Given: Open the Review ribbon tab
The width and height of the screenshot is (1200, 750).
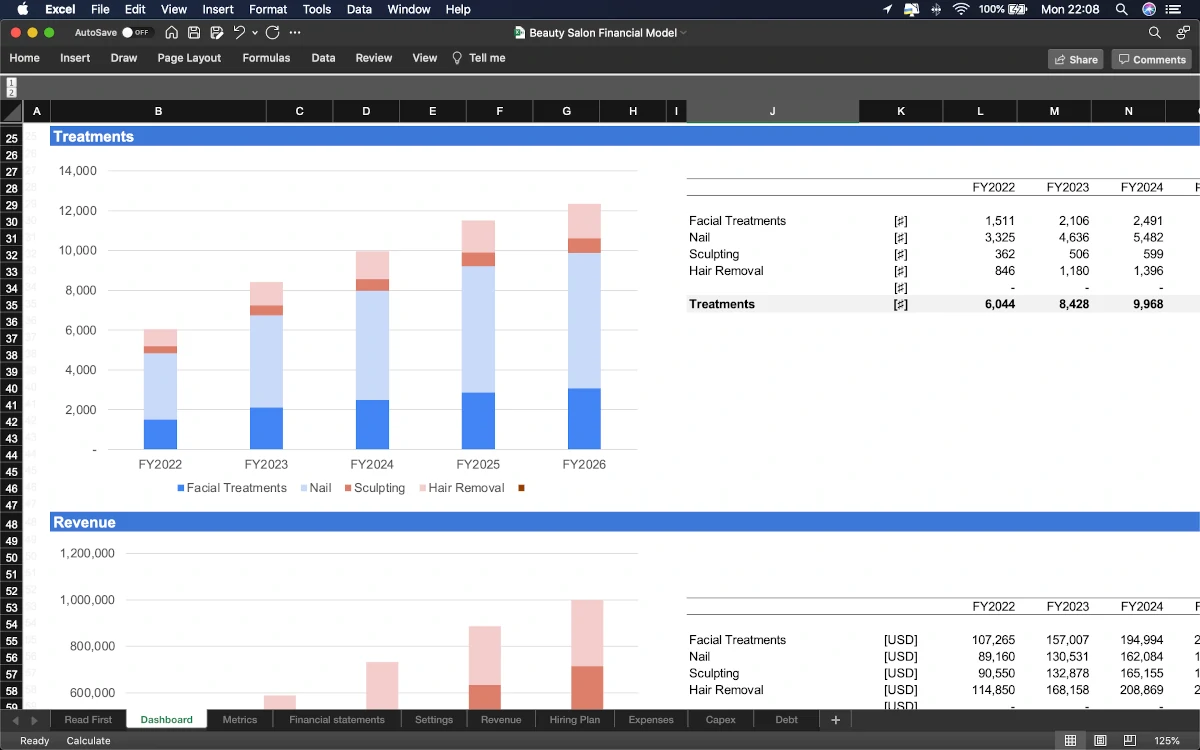Looking at the screenshot, I should point(374,58).
